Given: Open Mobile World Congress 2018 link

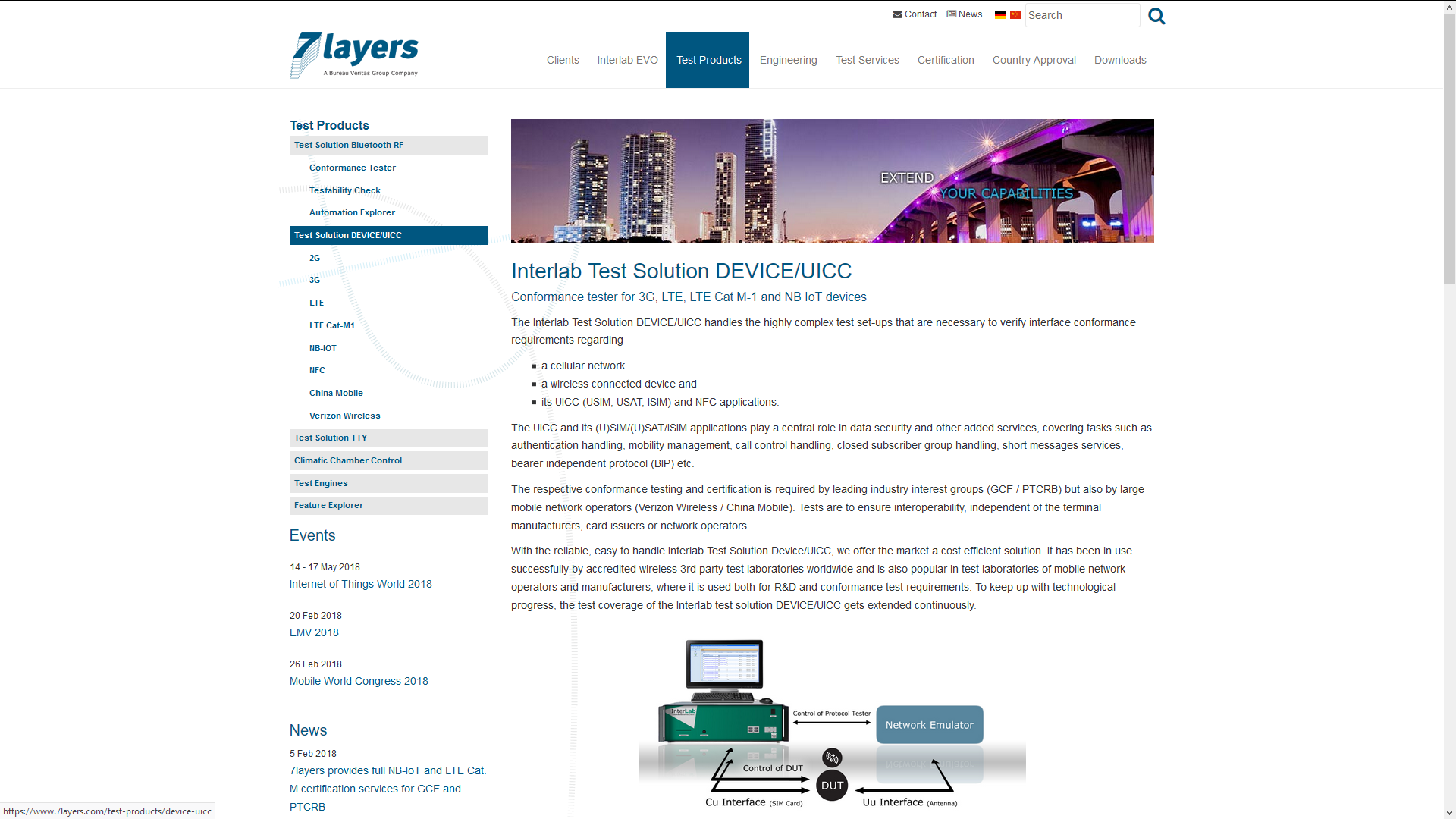Looking at the screenshot, I should tap(359, 681).
